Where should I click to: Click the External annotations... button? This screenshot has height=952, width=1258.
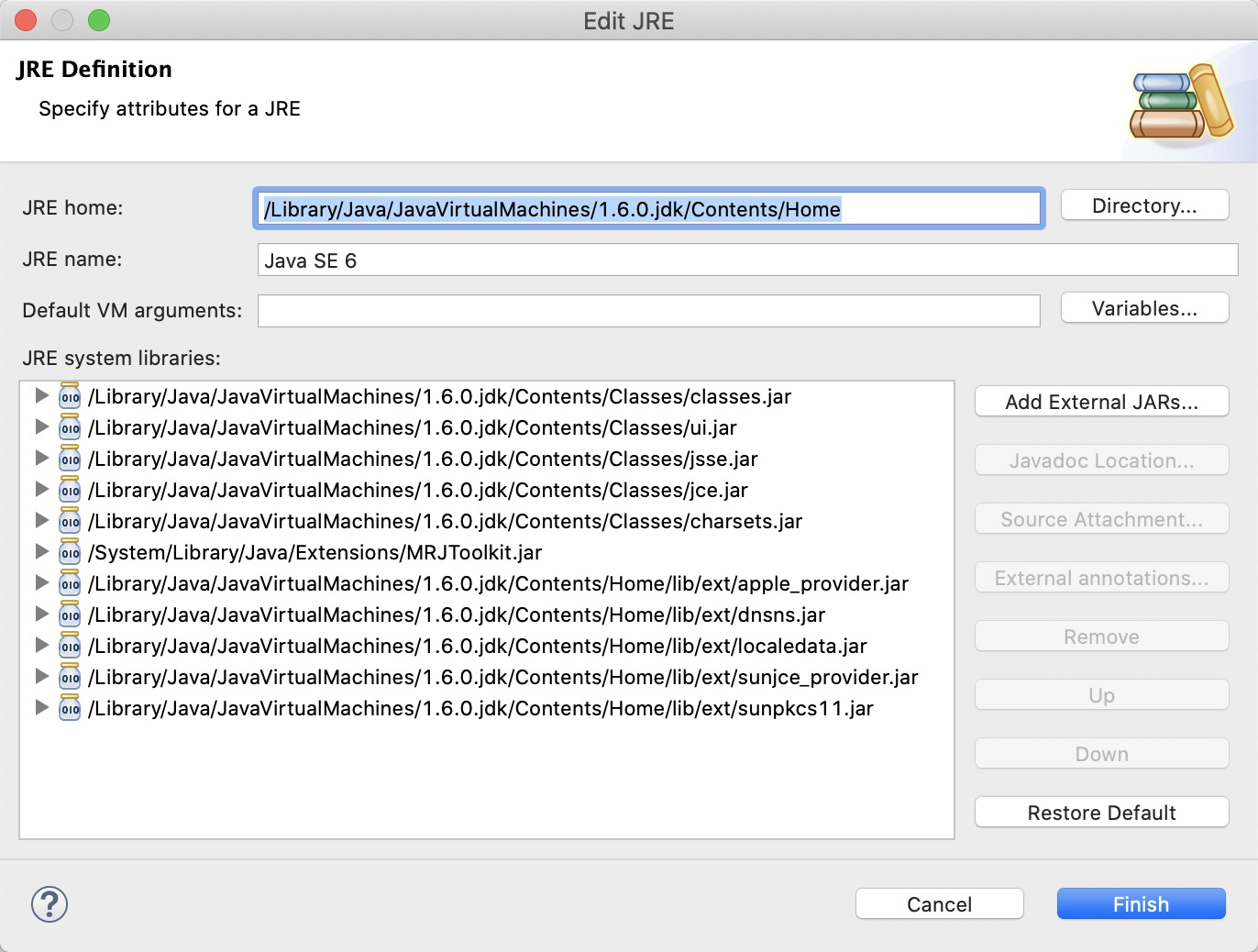coord(1101,578)
